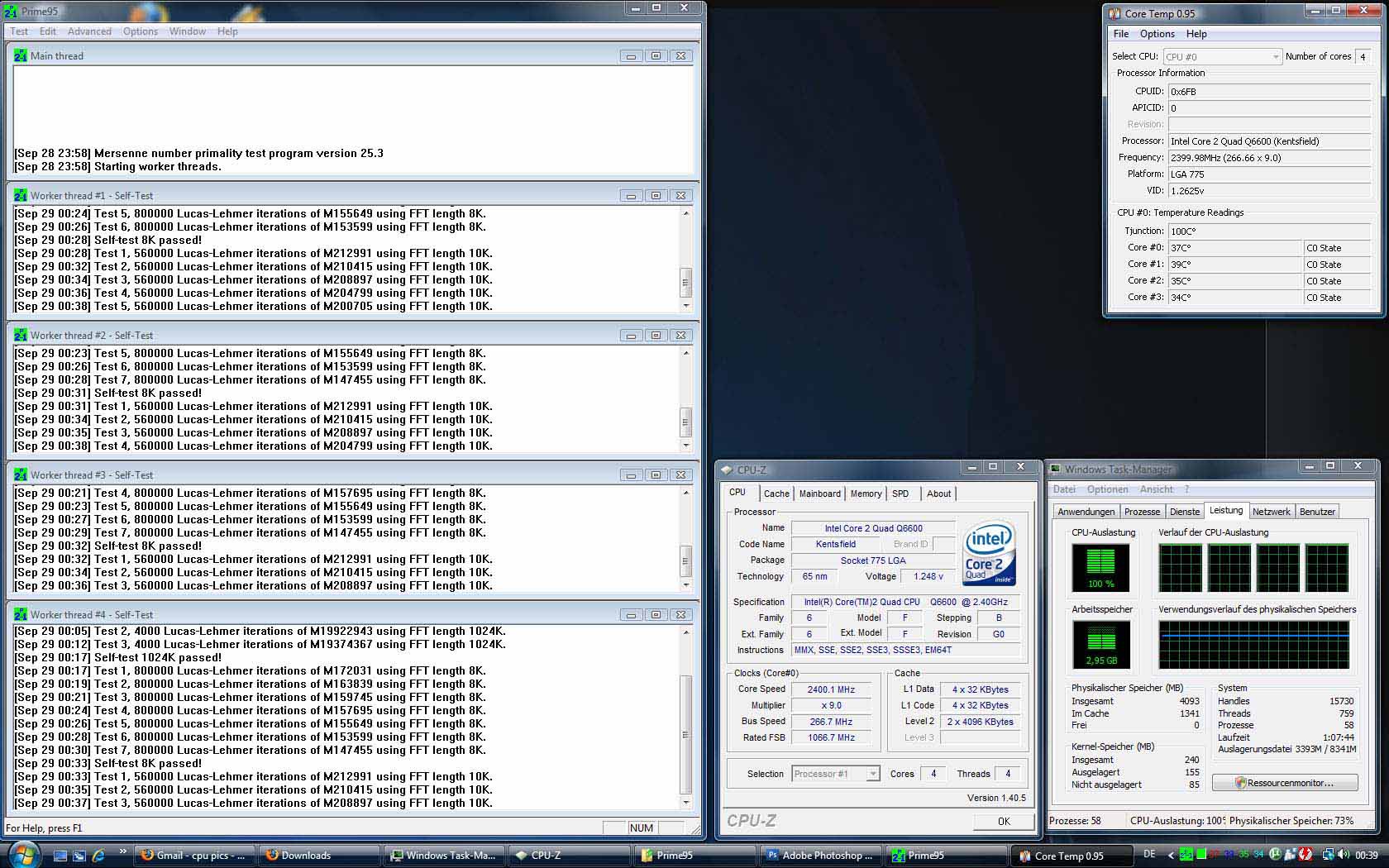Click the Main thread window icon
This screenshot has width=1389, height=868.
(x=21, y=55)
